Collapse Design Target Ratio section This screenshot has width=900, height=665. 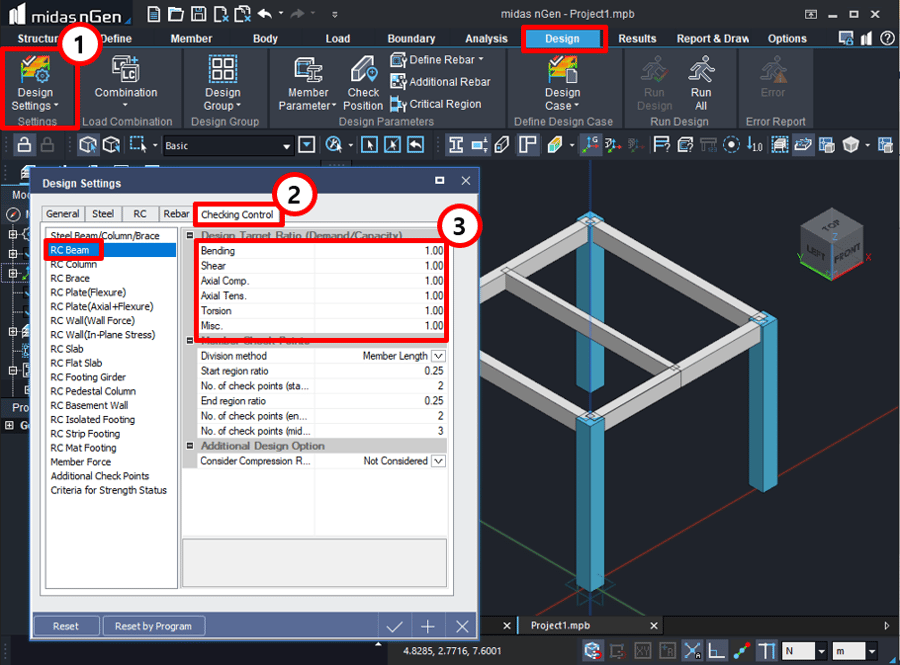pos(190,235)
